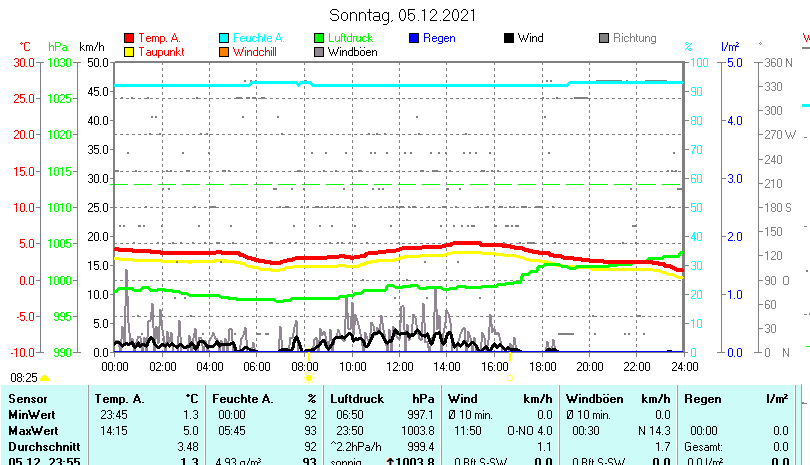
Task: Click the blue Regen legend square
Action: pos(414,38)
